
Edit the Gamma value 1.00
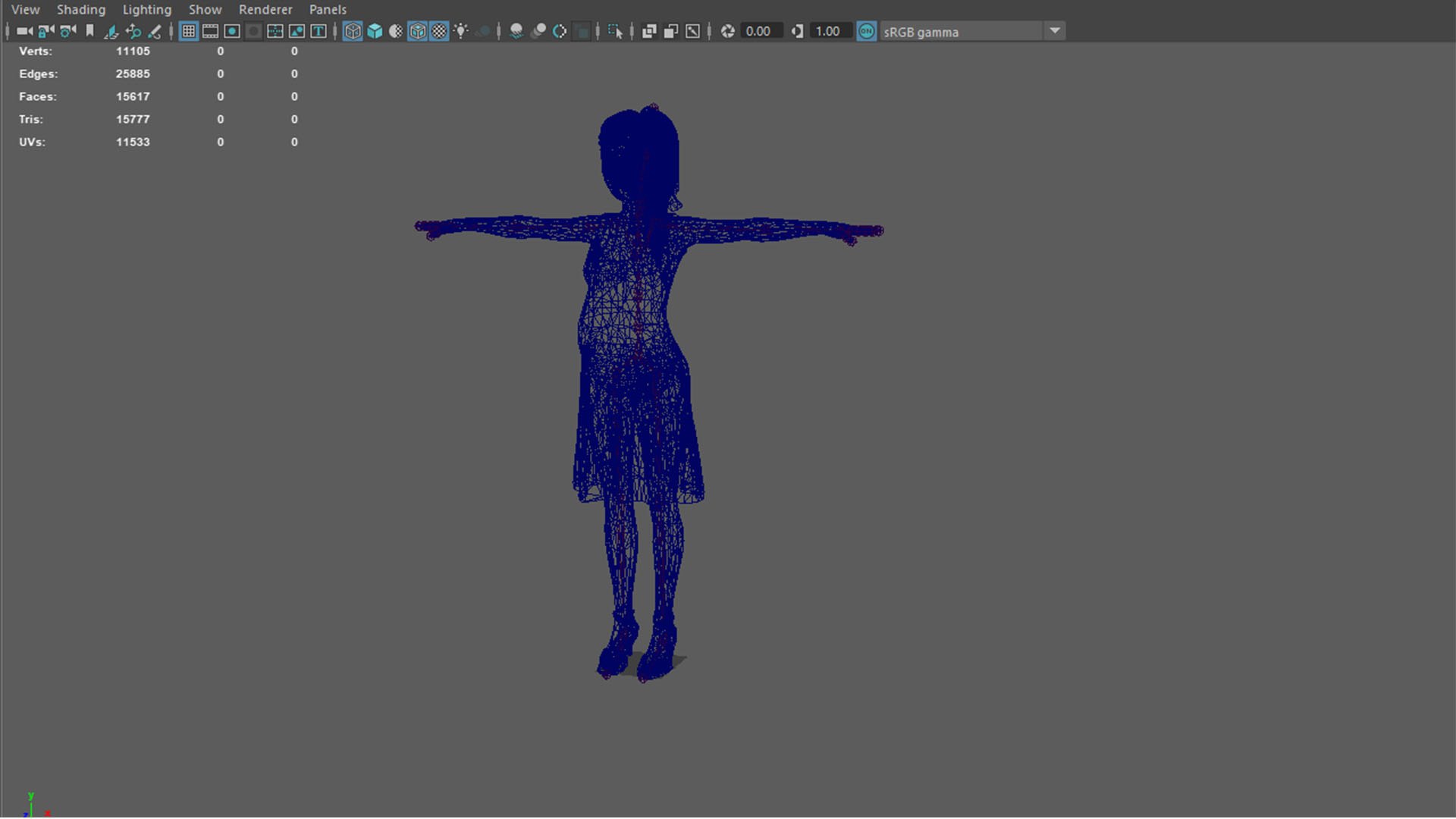(x=830, y=31)
